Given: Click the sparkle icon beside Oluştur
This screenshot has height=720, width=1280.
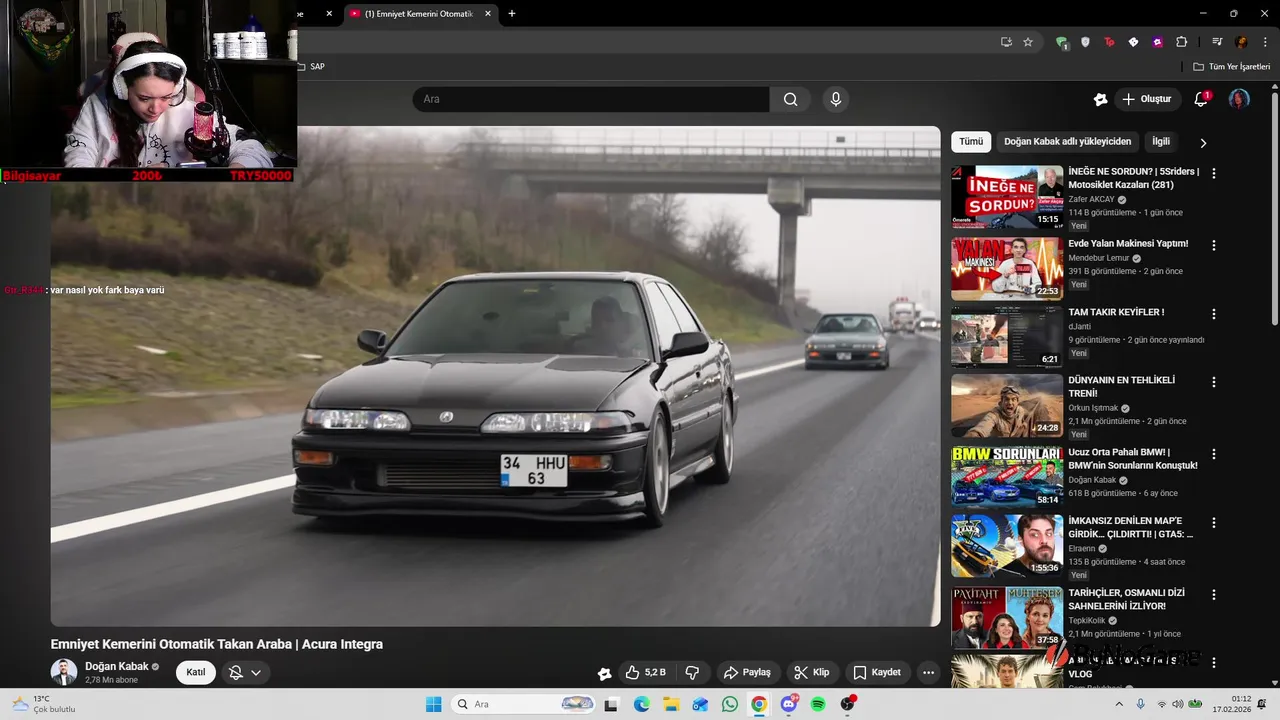Looking at the screenshot, I should point(1101,99).
